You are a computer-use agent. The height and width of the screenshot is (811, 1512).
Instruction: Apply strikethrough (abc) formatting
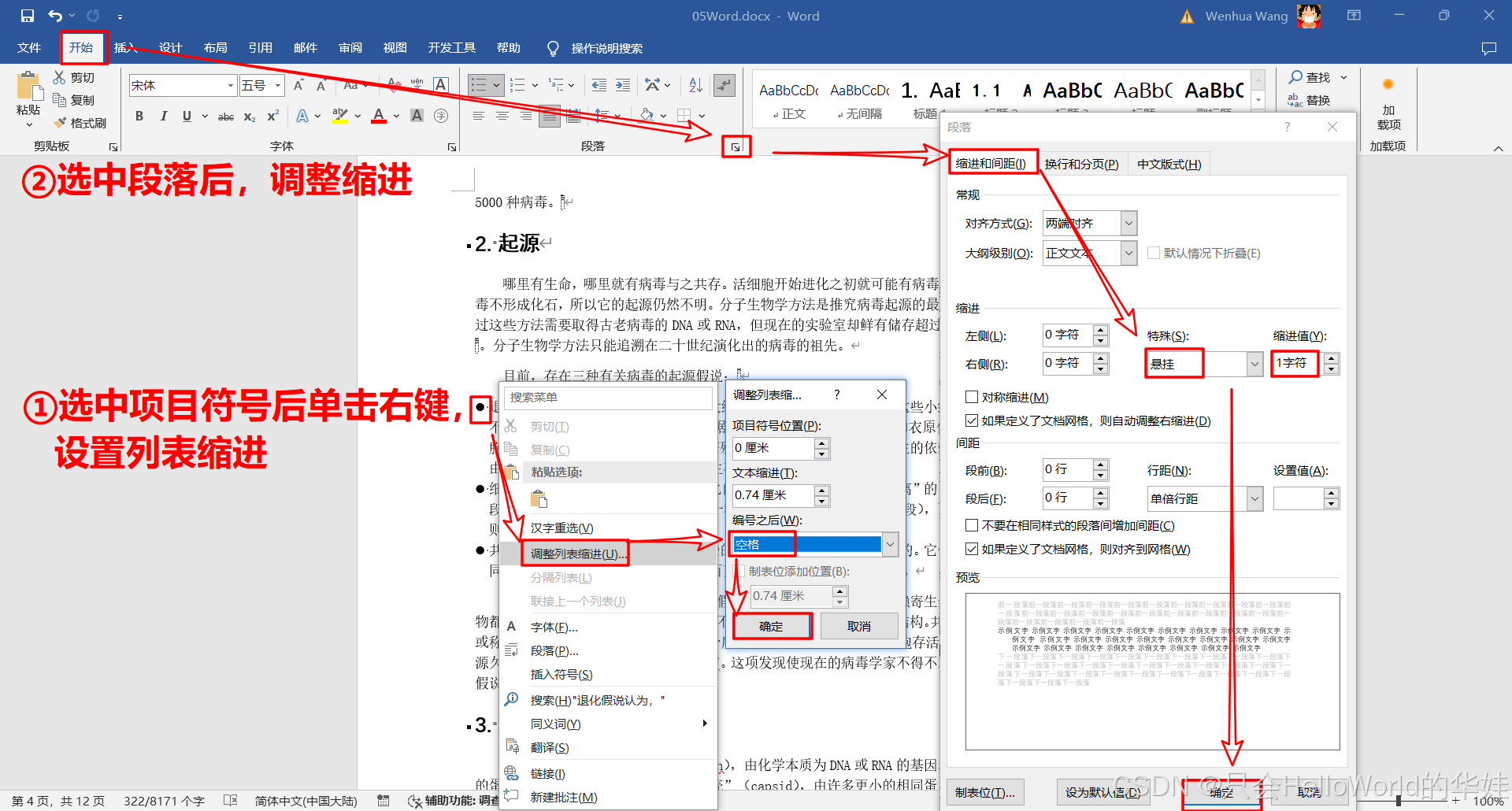click(x=226, y=117)
